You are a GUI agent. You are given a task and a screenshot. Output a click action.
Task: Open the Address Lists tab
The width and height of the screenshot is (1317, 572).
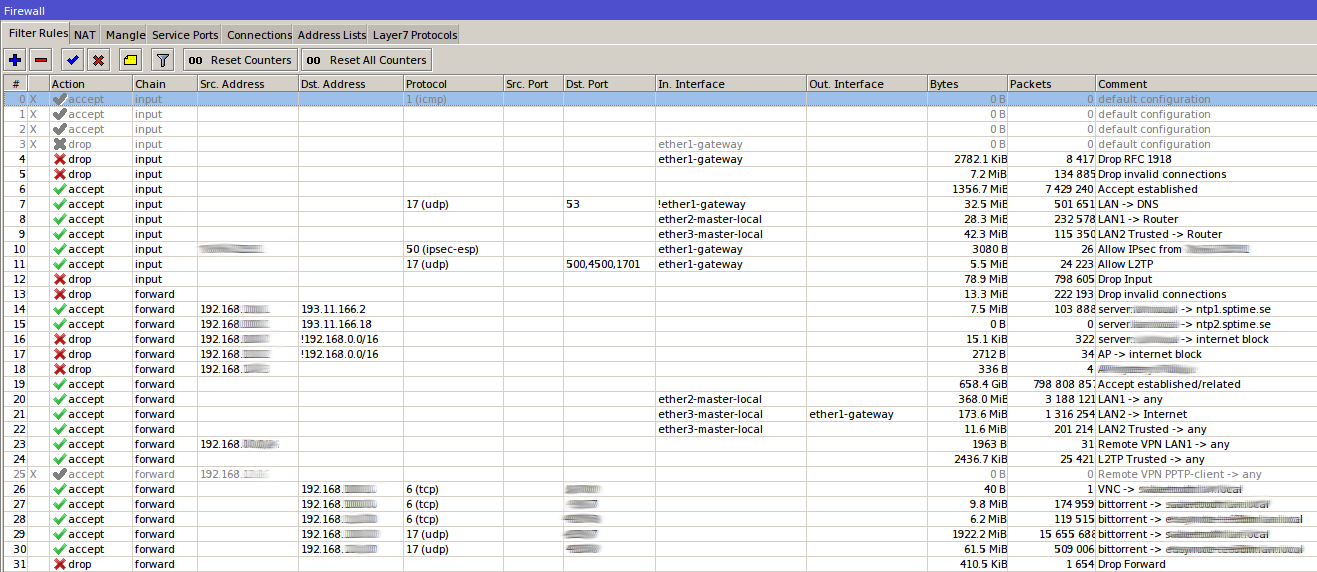point(331,35)
